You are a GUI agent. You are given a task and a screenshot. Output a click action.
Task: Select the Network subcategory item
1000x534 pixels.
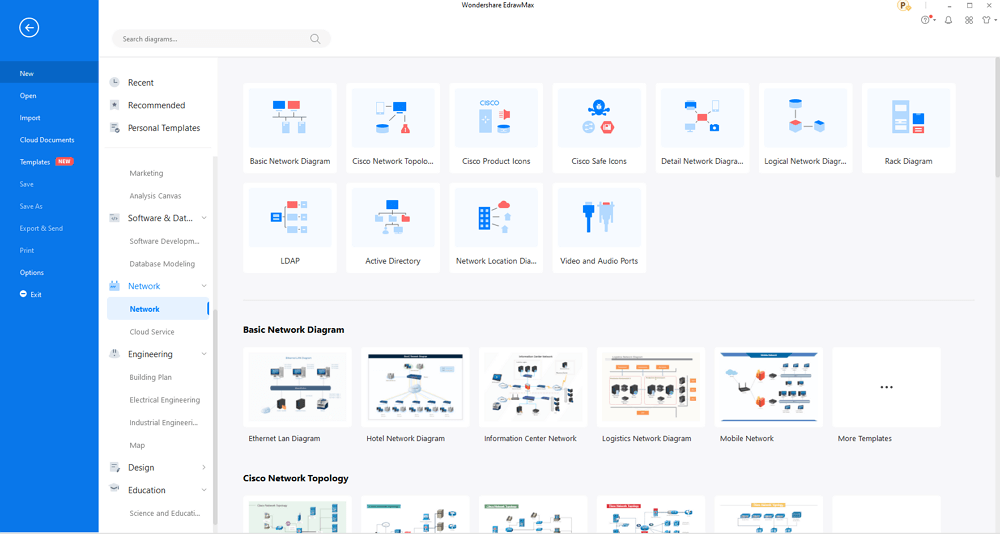158,309
